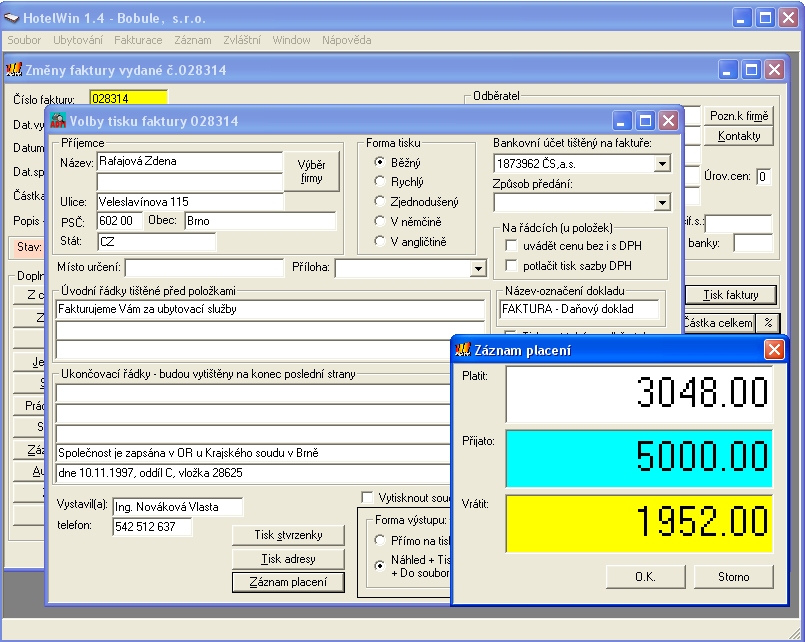Open the Ubytování menu

click(78, 40)
